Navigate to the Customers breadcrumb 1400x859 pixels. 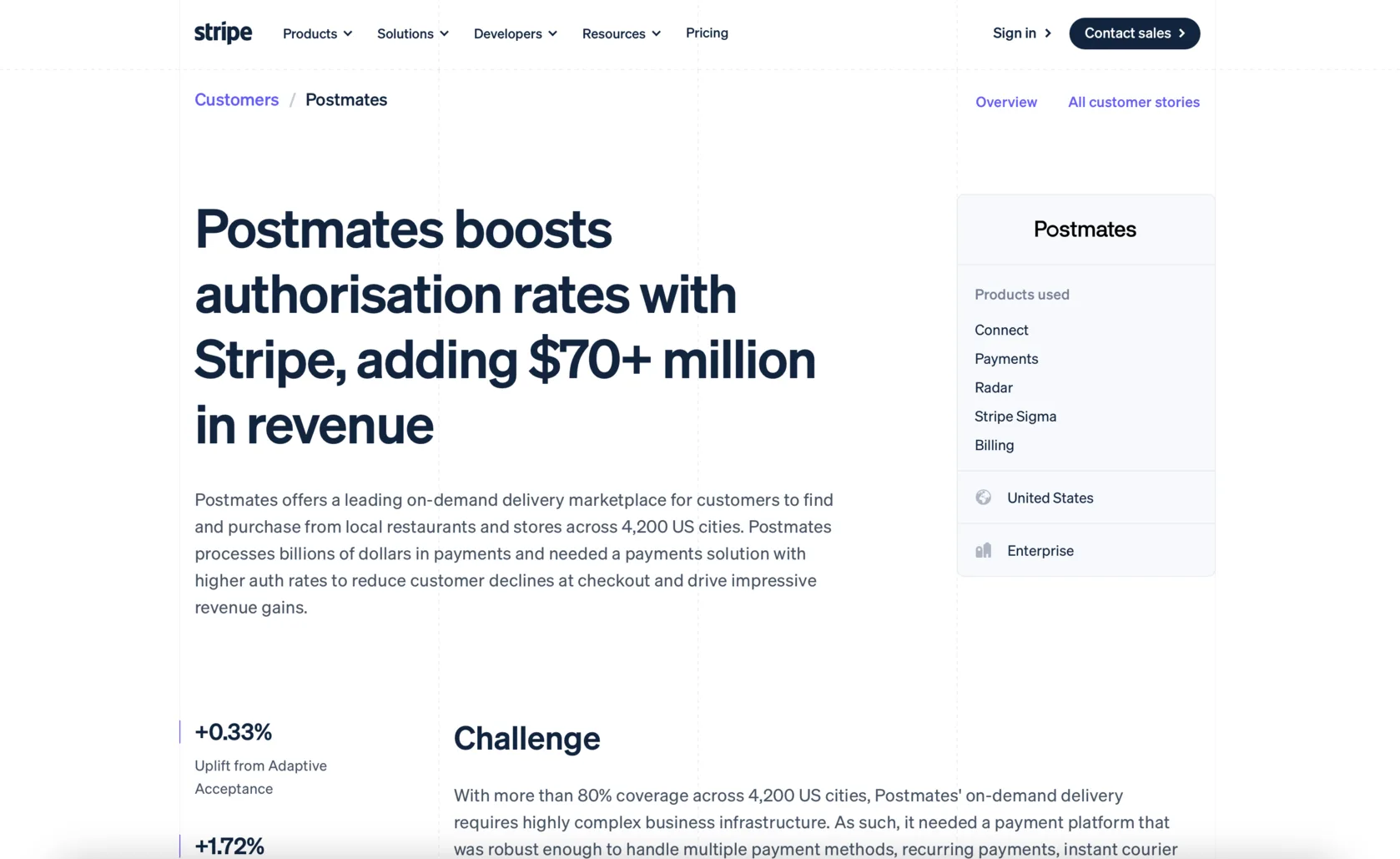[237, 99]
